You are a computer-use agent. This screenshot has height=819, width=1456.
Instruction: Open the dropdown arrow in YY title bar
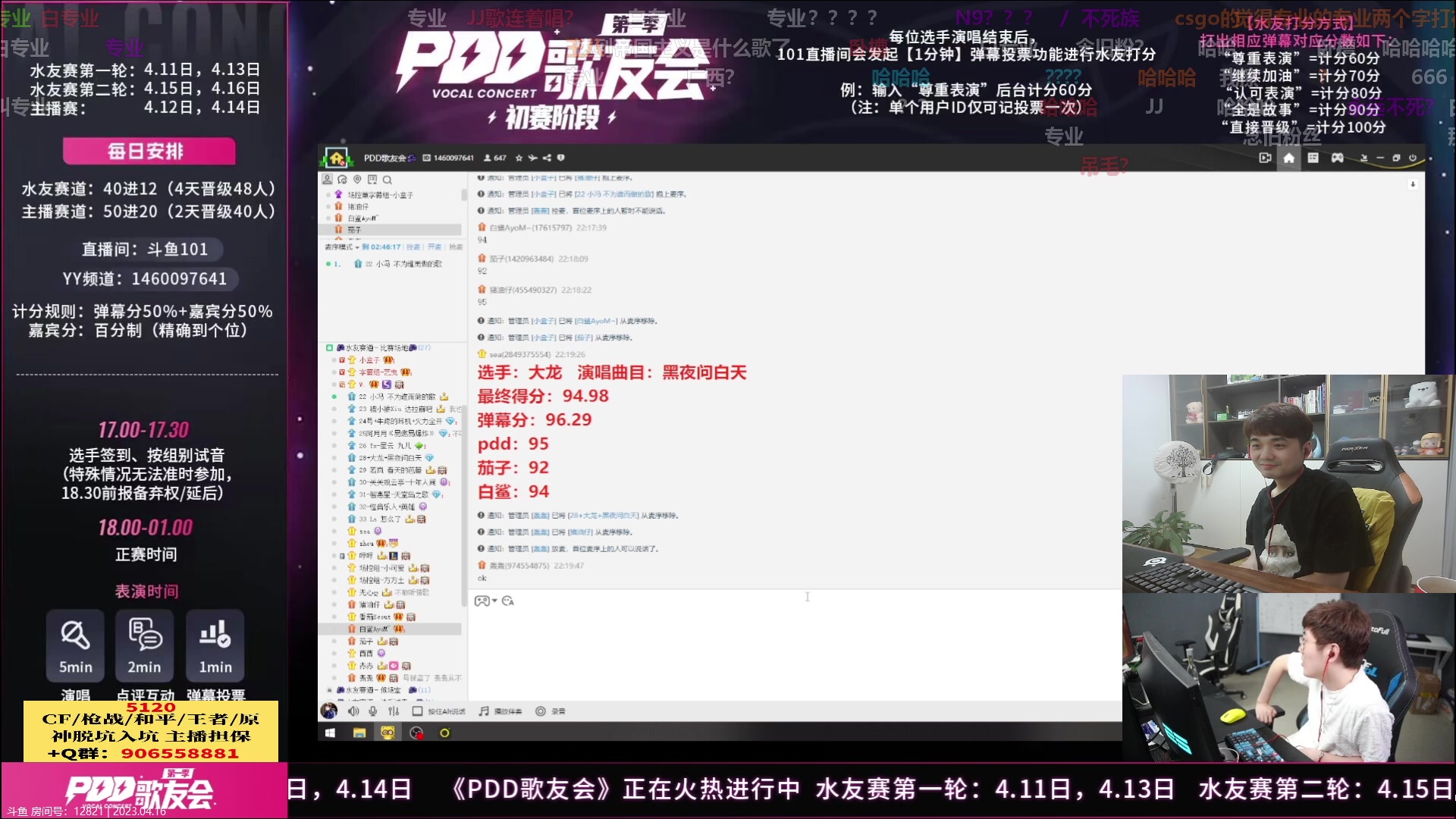[1364, 158]
